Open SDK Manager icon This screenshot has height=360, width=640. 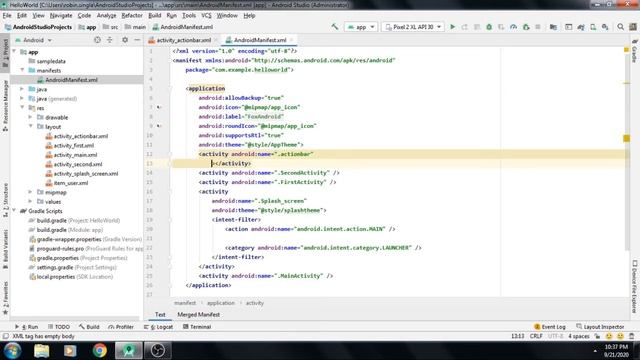pyautogui.click(x=605, y=27)
